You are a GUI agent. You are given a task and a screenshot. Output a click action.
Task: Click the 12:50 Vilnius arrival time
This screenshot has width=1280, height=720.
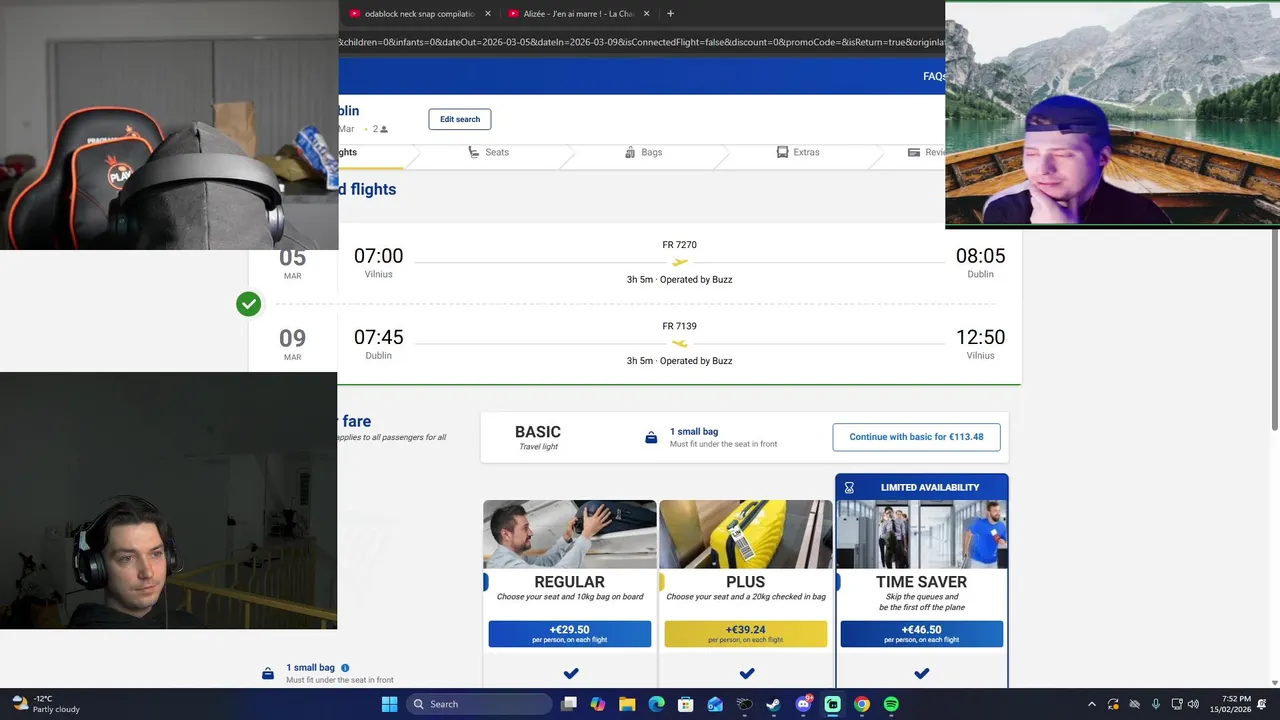pyautogui.click(x=980, y=338)
